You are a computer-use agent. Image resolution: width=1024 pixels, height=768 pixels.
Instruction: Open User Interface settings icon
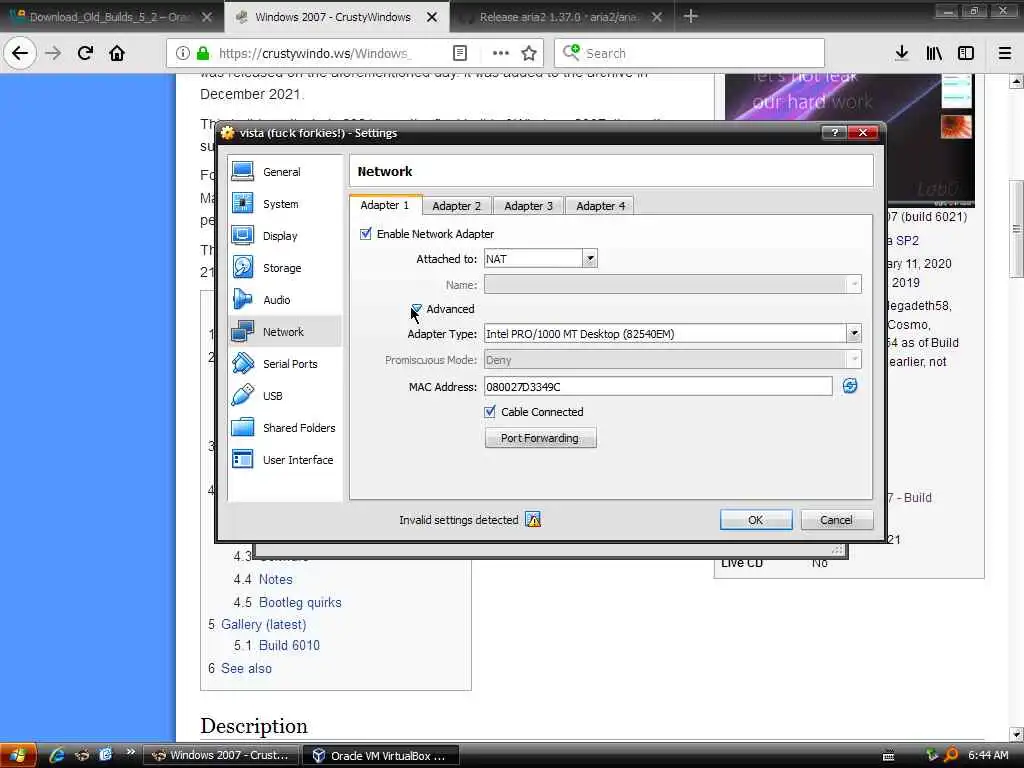pos(242,460)
